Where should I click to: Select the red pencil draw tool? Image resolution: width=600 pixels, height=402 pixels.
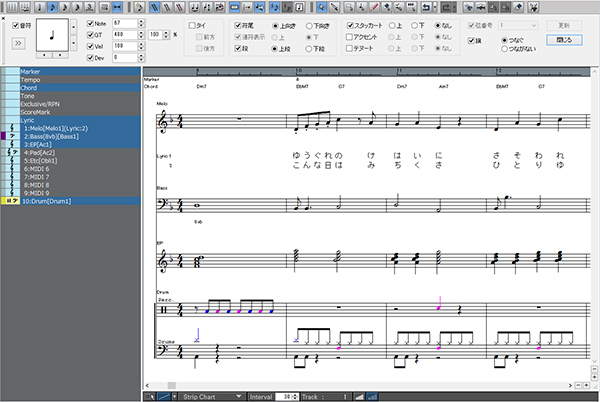374,7
